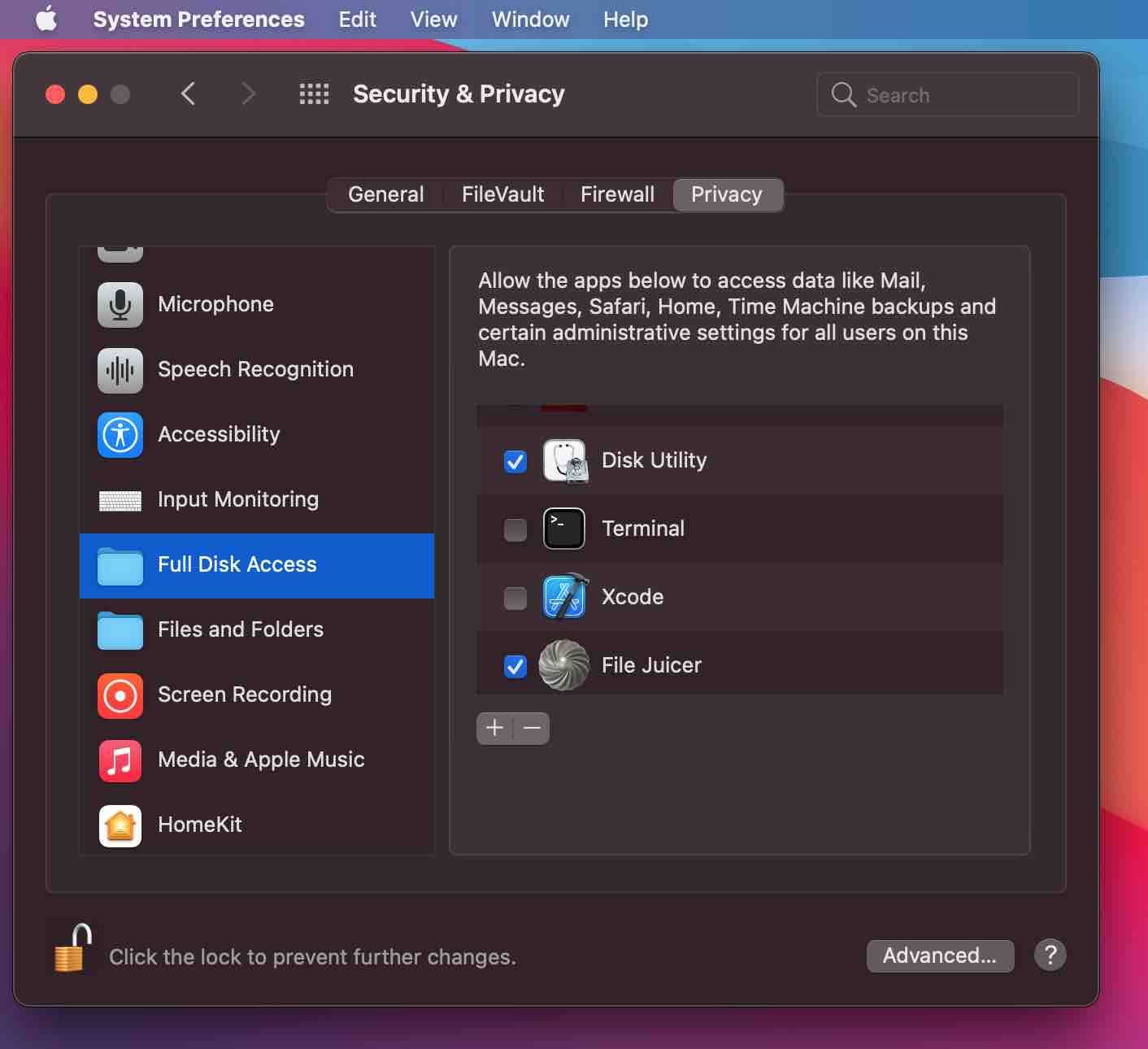Click the Full Disk Access folder icon

pos(120,566)
